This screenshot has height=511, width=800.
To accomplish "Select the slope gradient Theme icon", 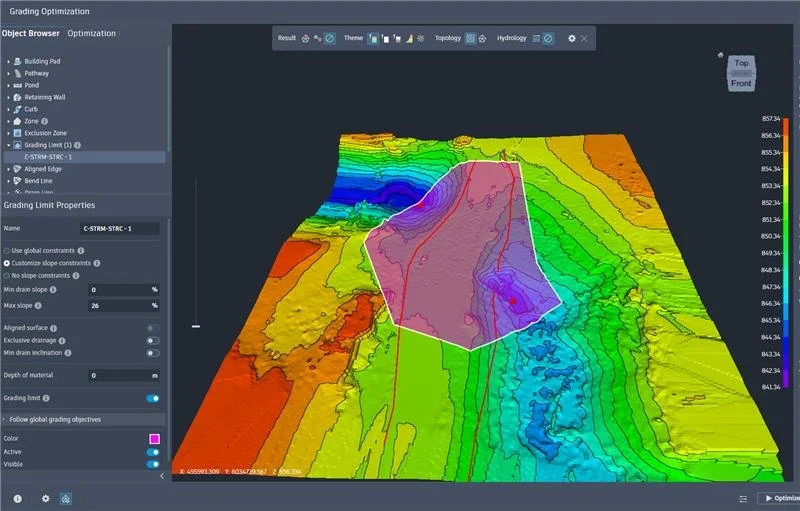I will [409, 38].
